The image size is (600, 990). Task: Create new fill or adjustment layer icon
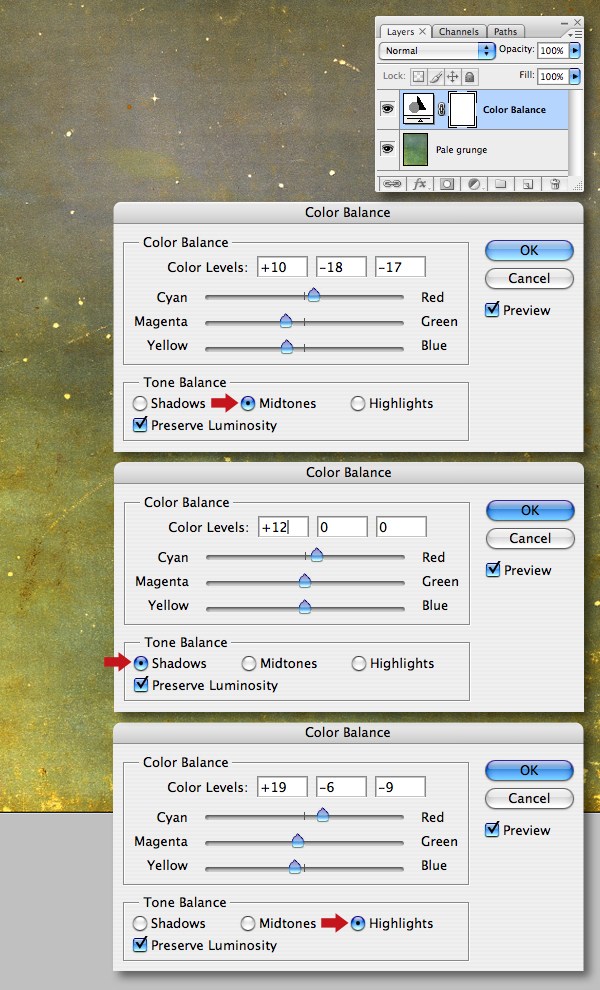pyautogui.click(x=474, y=184)
